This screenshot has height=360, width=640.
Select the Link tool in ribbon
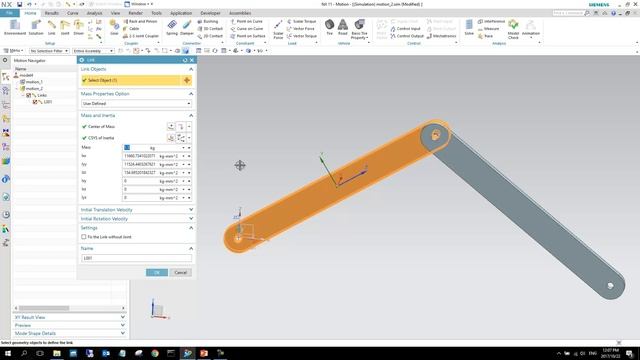click(51, 27)
